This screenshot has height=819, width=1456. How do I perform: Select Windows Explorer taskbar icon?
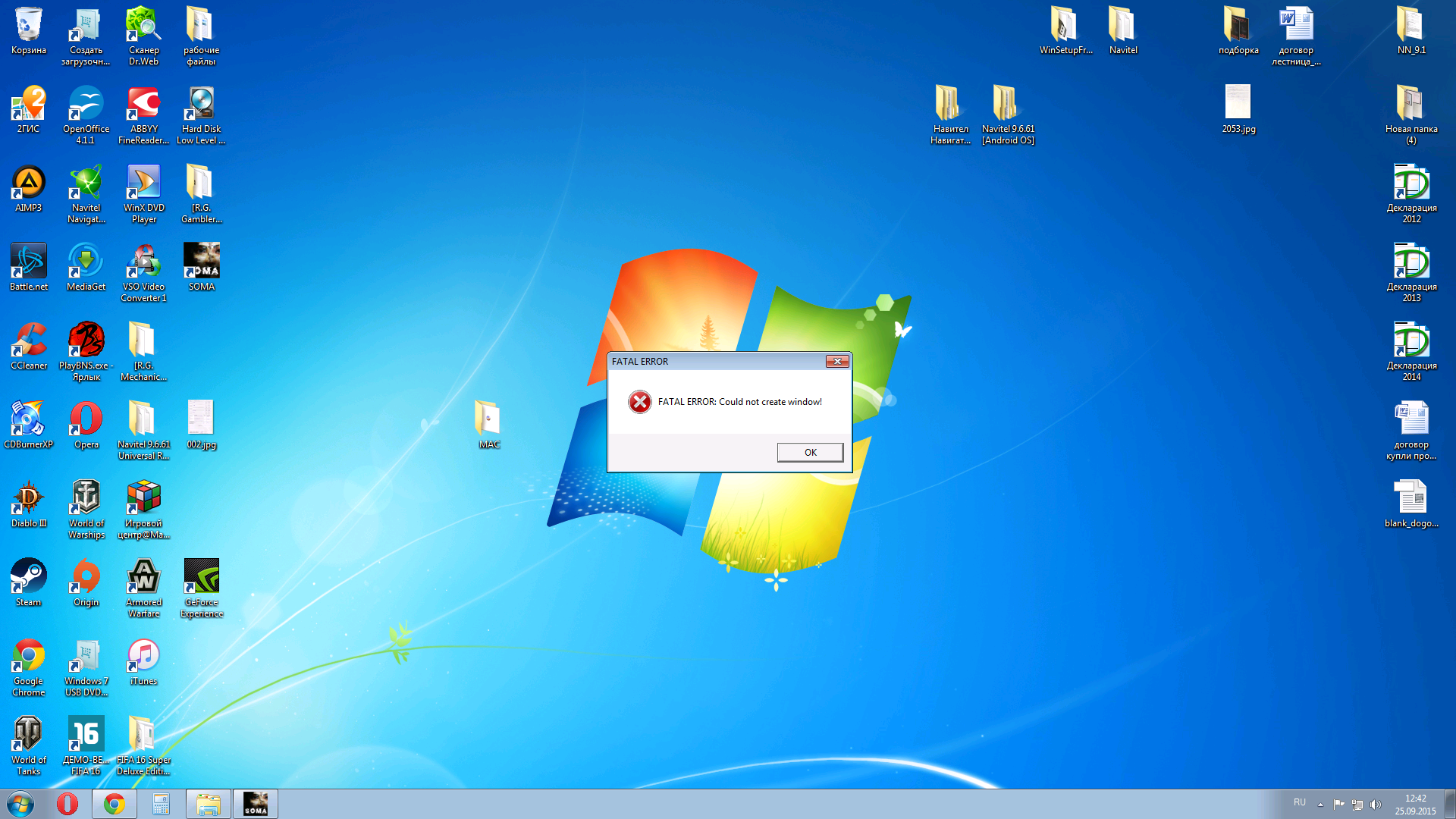point(208,804)
